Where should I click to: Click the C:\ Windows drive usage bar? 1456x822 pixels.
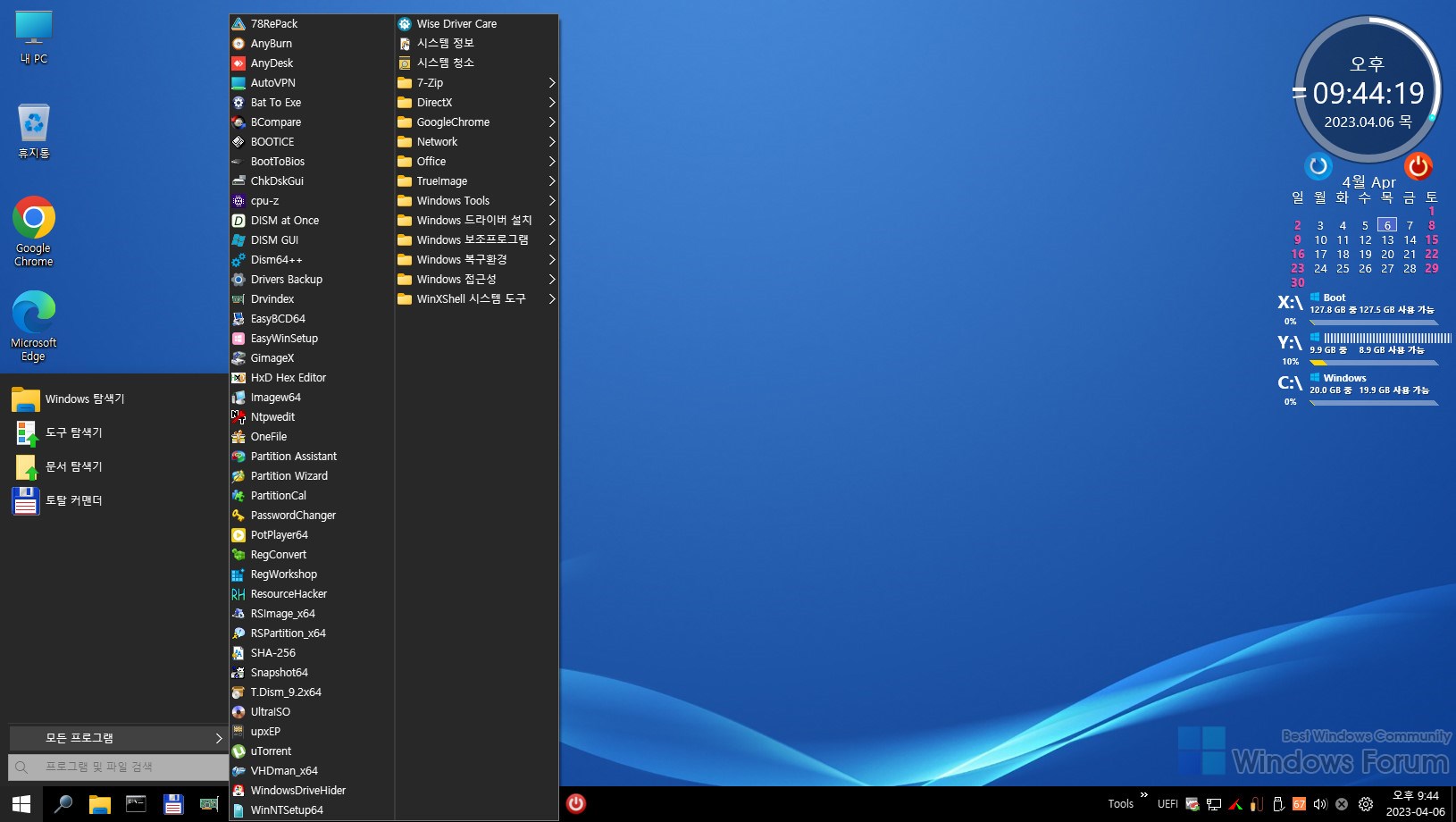click(x=1374, y=403)
